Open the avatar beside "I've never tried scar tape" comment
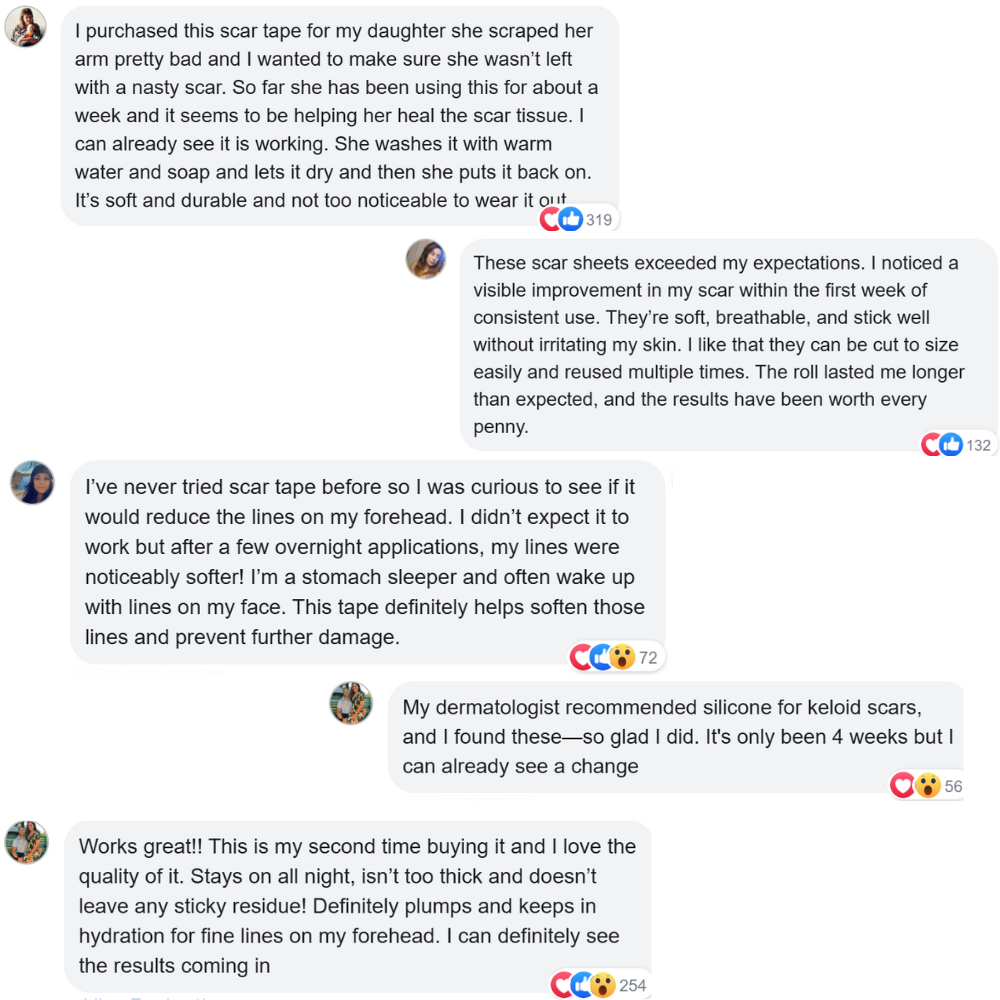This screenshot has width=1000, height=1000. pos(32,482)
